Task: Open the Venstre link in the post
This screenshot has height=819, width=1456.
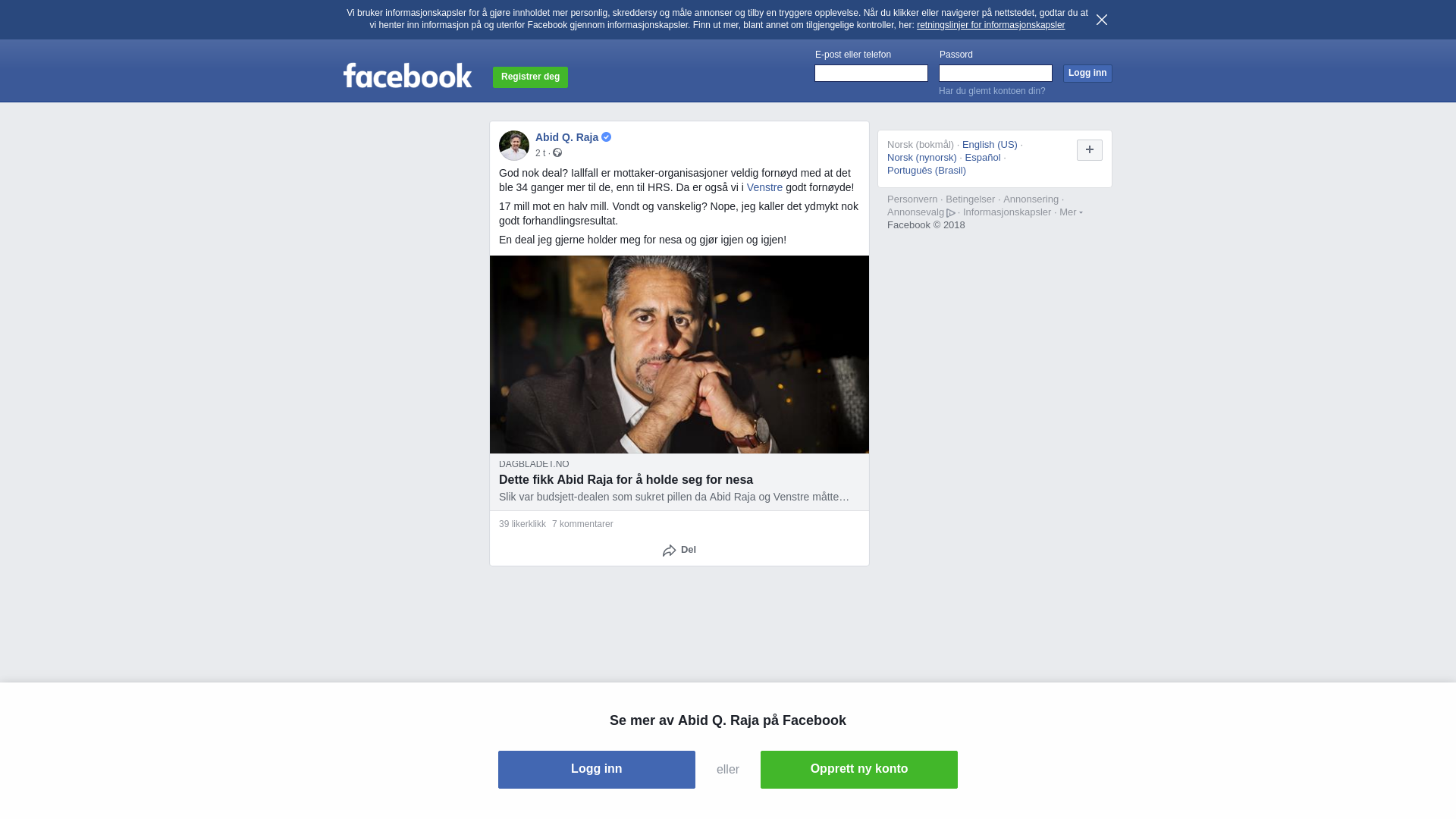Action: 764,187
